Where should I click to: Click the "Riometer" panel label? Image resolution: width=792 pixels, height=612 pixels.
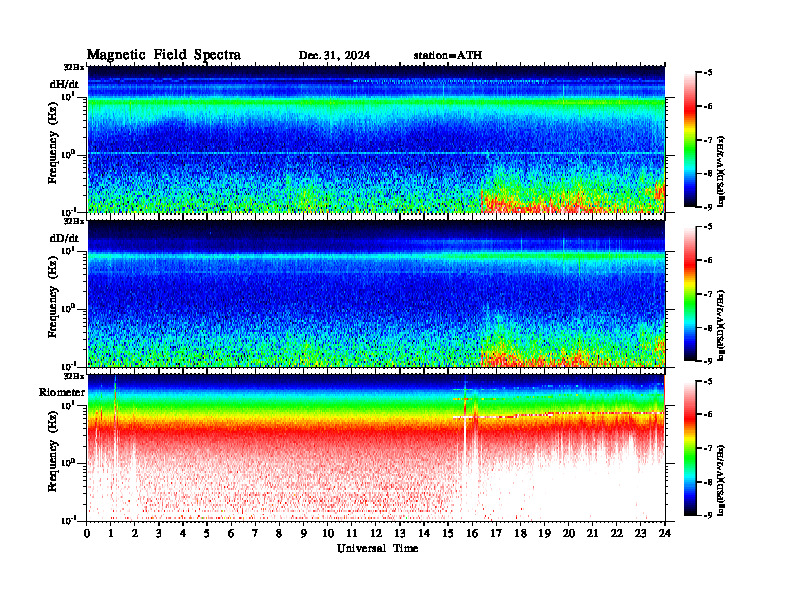tap(62, 392)
